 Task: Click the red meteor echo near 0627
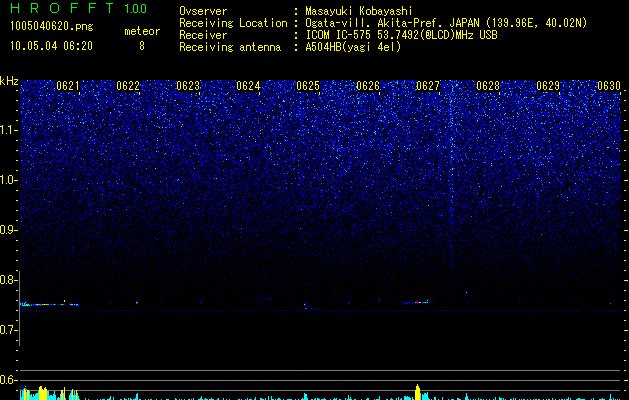click(417, 302)
